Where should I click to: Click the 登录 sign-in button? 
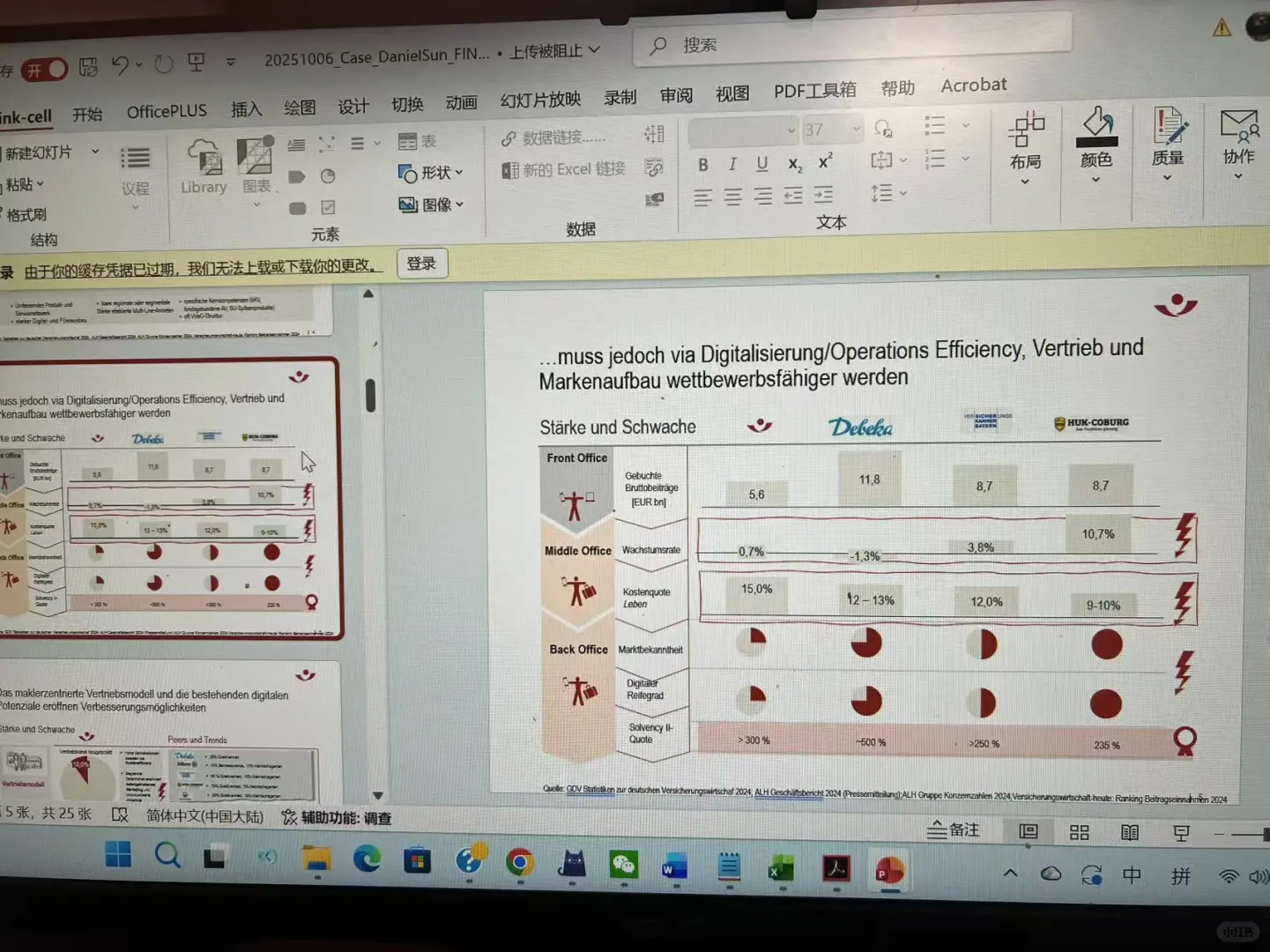coord(421,264)
